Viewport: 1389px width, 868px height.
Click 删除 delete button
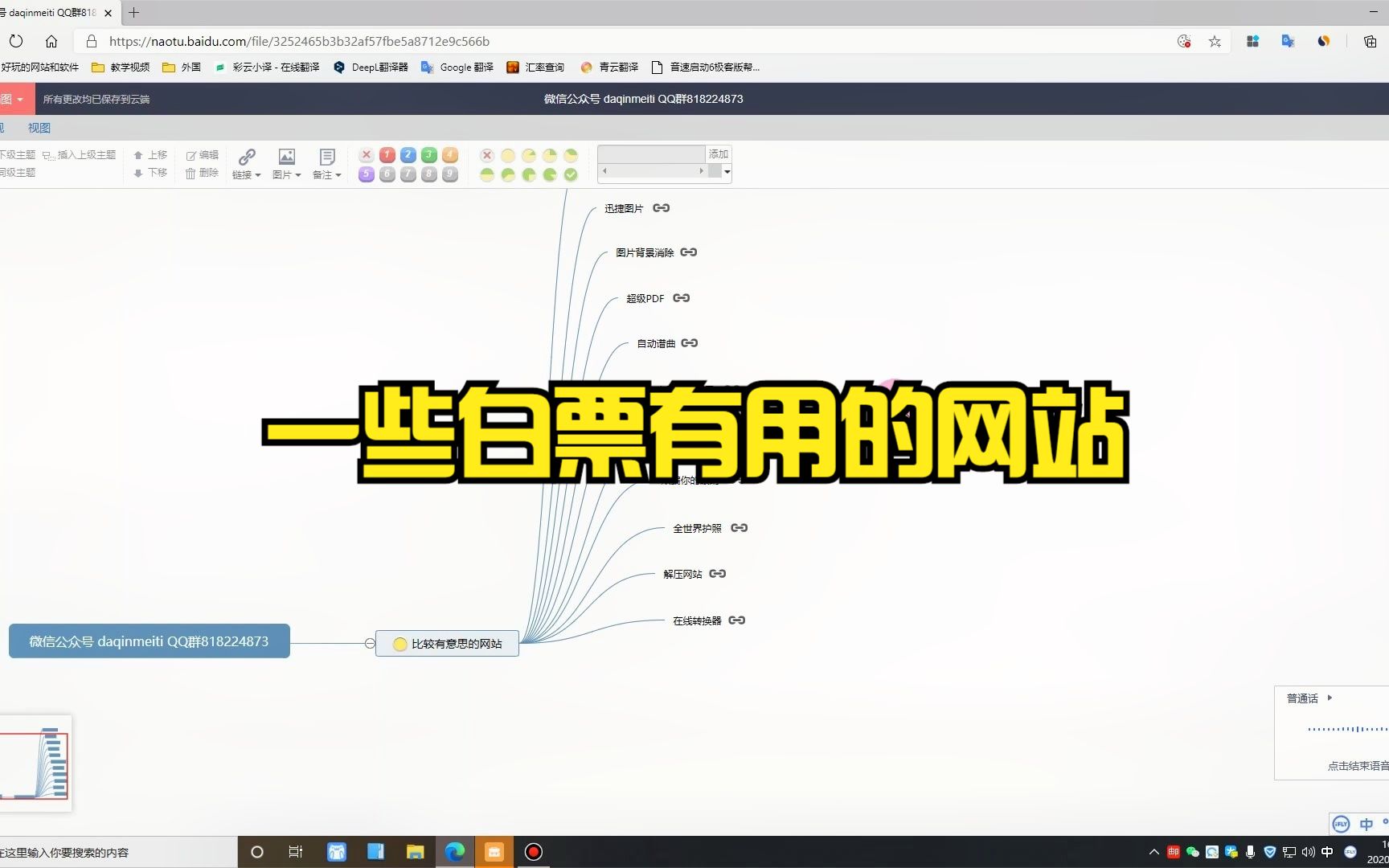(x=203, y=173)
